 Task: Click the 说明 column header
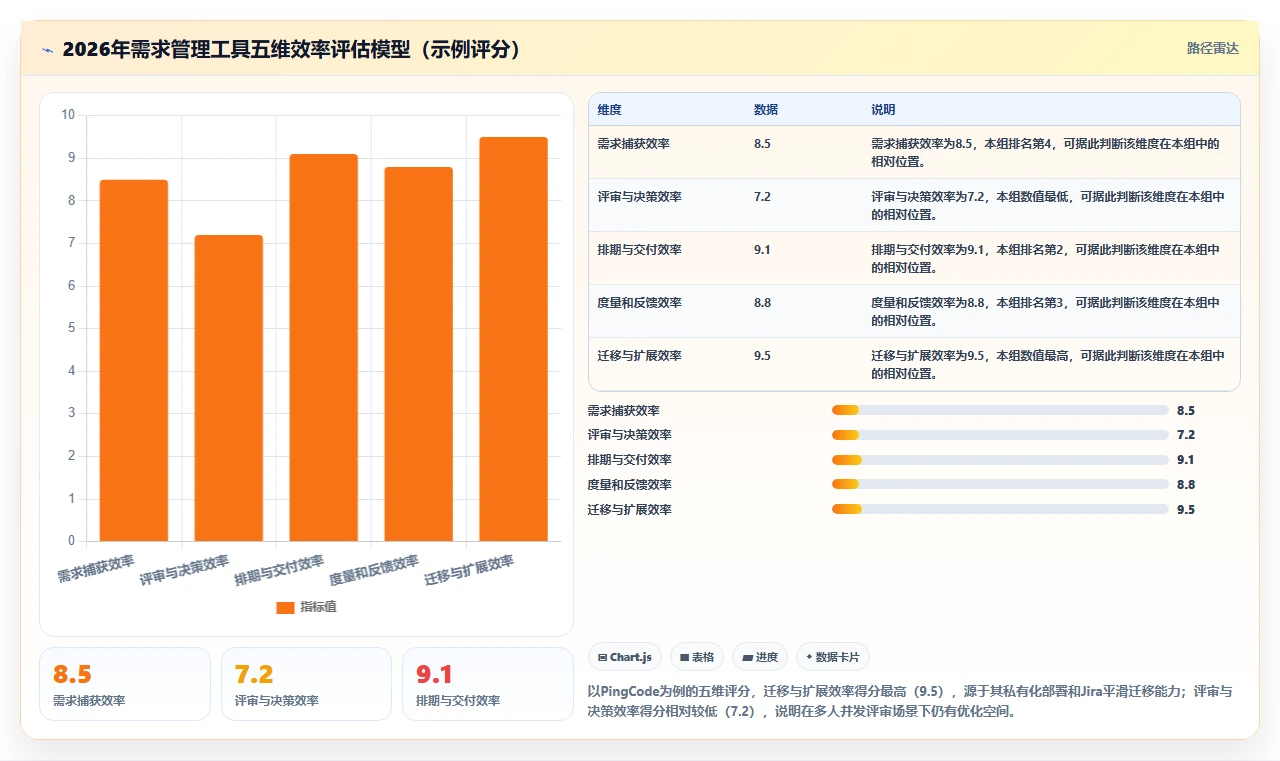(883, 110)
